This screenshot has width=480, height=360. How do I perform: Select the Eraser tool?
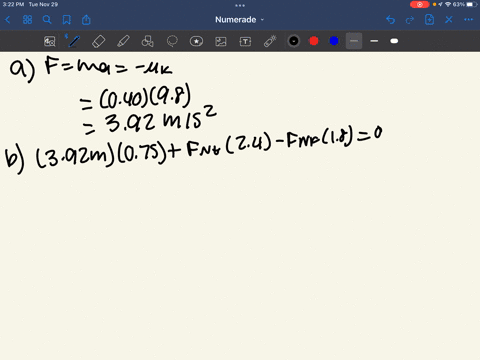tap(98, 41)
